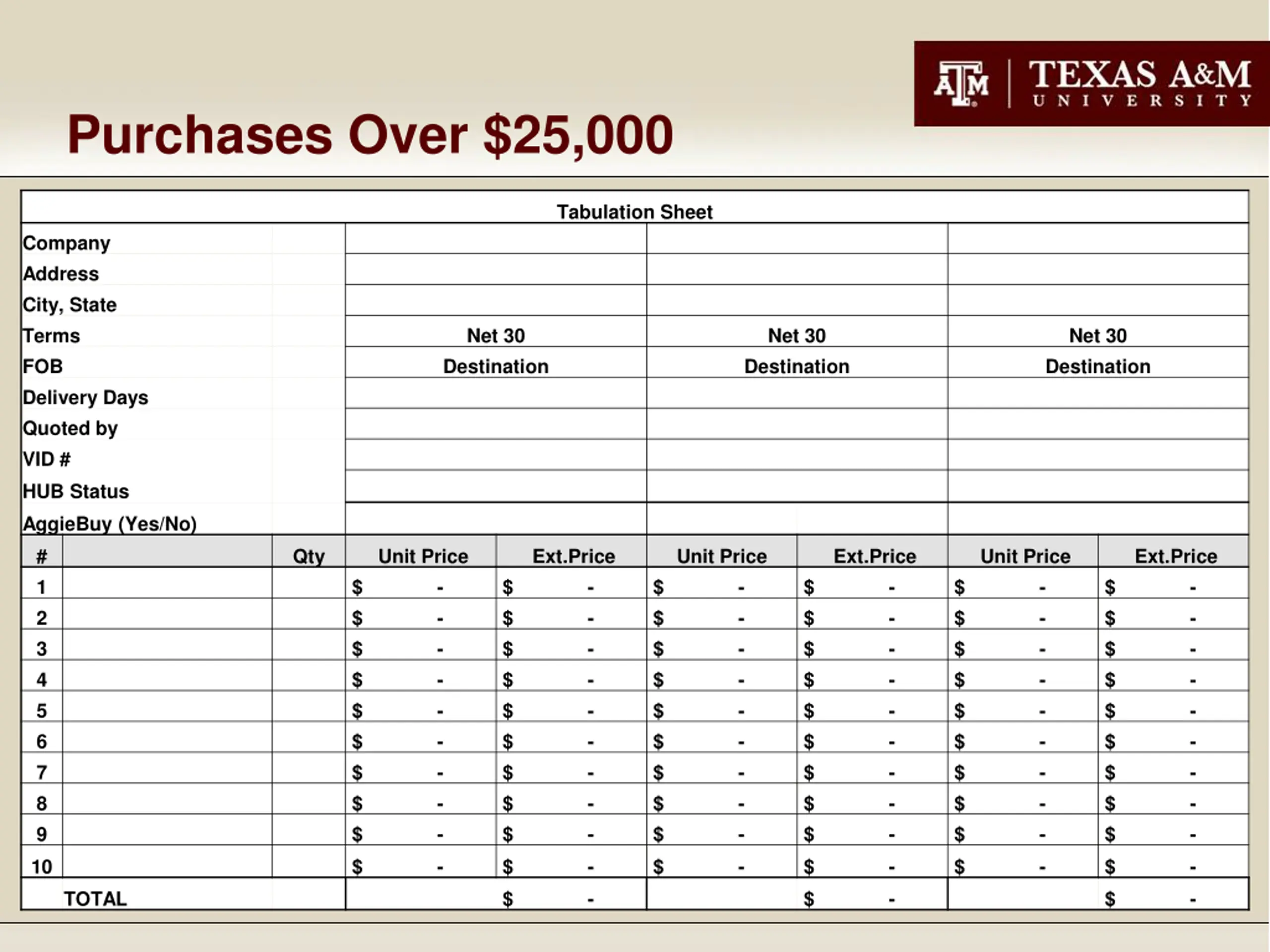1270x952 pixels.
Task: Click the Texas A&M University logo
Action: coord(1091,83)
